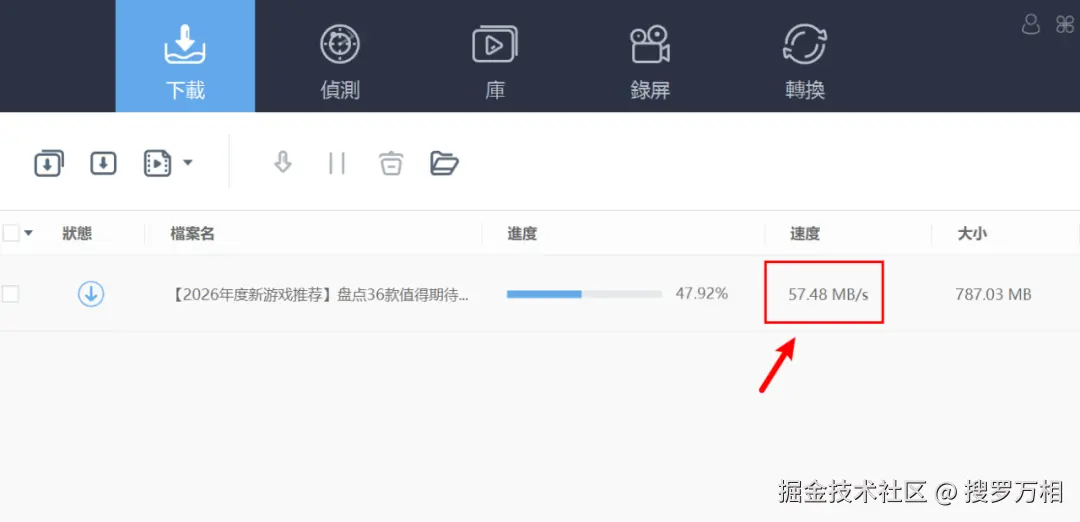Open the download folder icon
Screen dimensions: 1080x522
click(x=444, y=163)
